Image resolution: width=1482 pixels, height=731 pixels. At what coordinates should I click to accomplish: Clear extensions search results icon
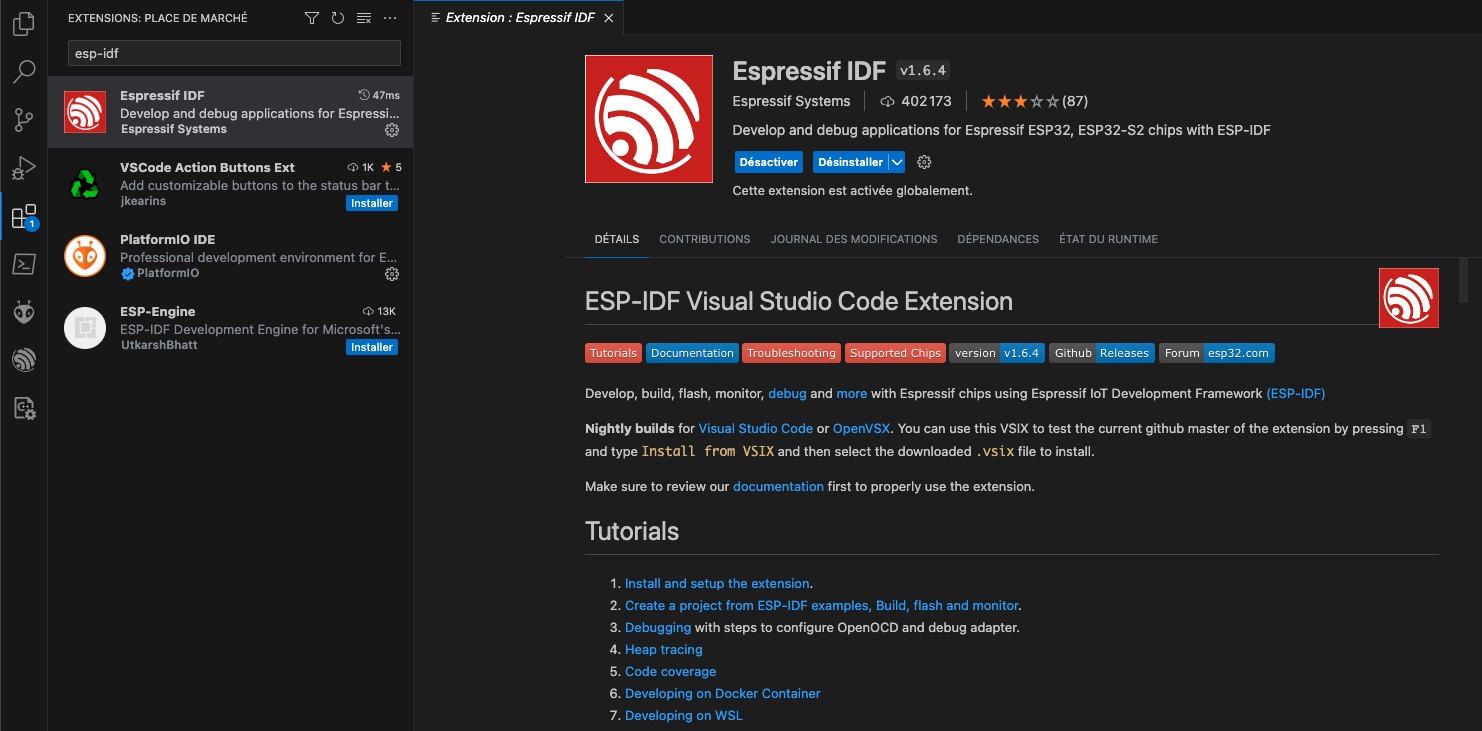[x=364, y=18]
